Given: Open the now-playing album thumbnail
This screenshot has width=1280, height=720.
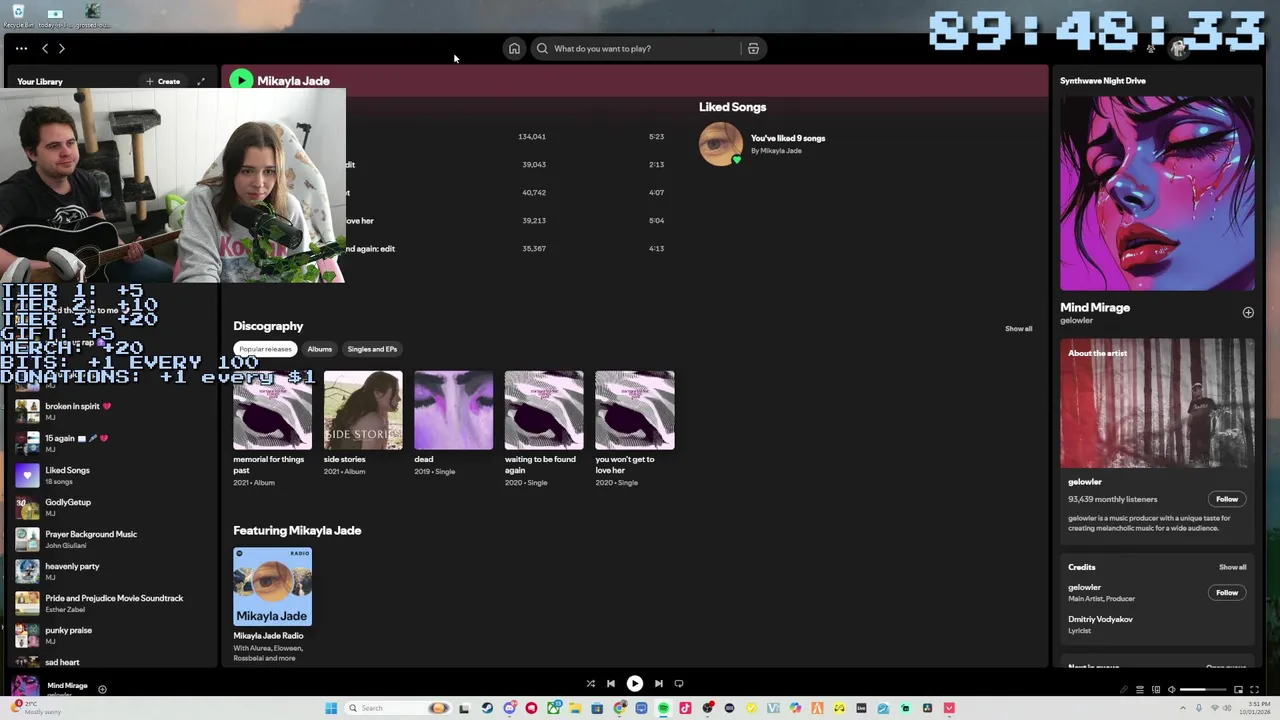Looking at the screenshot, I should (x=26, y=686).
